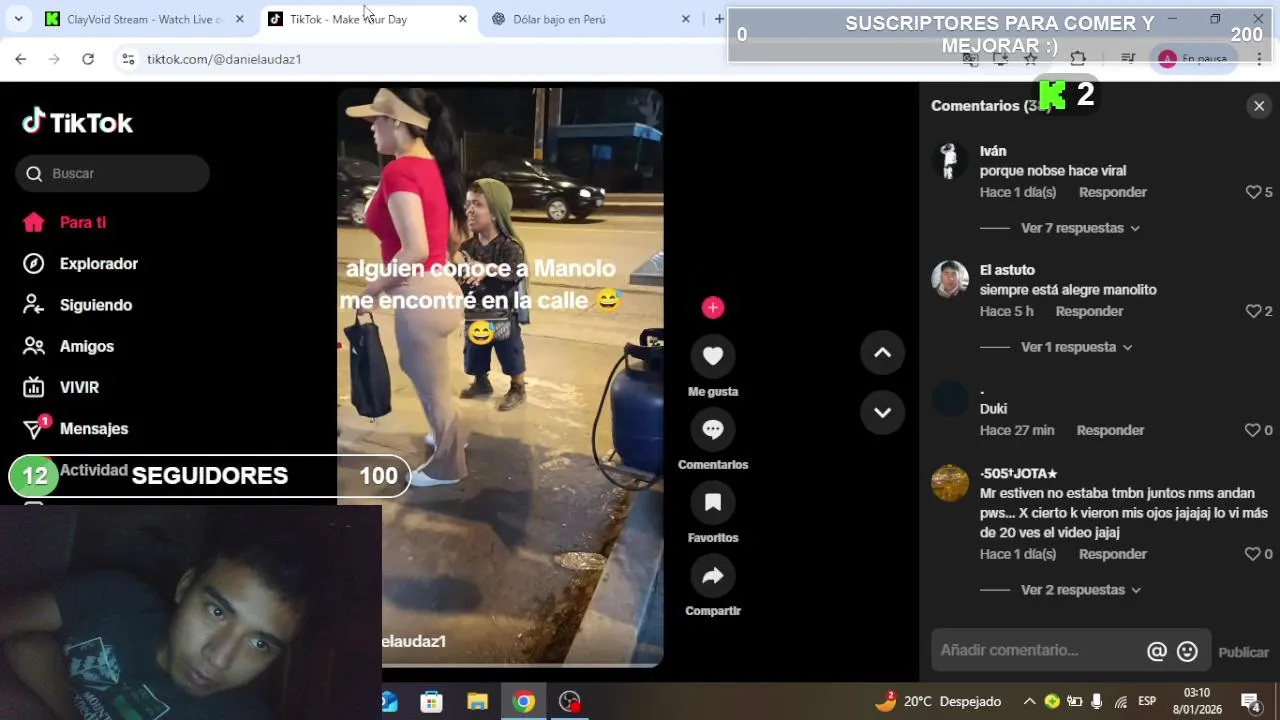Open the En pausa profile menu
1280x720 pixels.
(x=1194, y=59)
